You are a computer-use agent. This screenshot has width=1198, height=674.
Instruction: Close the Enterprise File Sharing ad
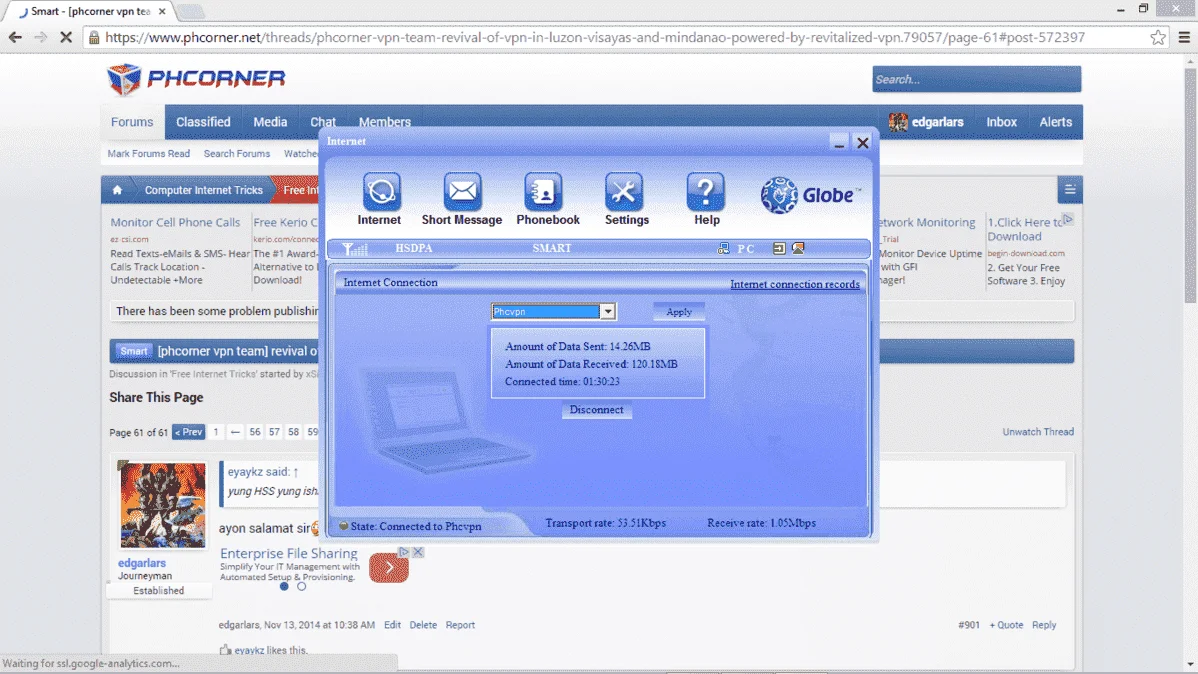pos(418,552)
